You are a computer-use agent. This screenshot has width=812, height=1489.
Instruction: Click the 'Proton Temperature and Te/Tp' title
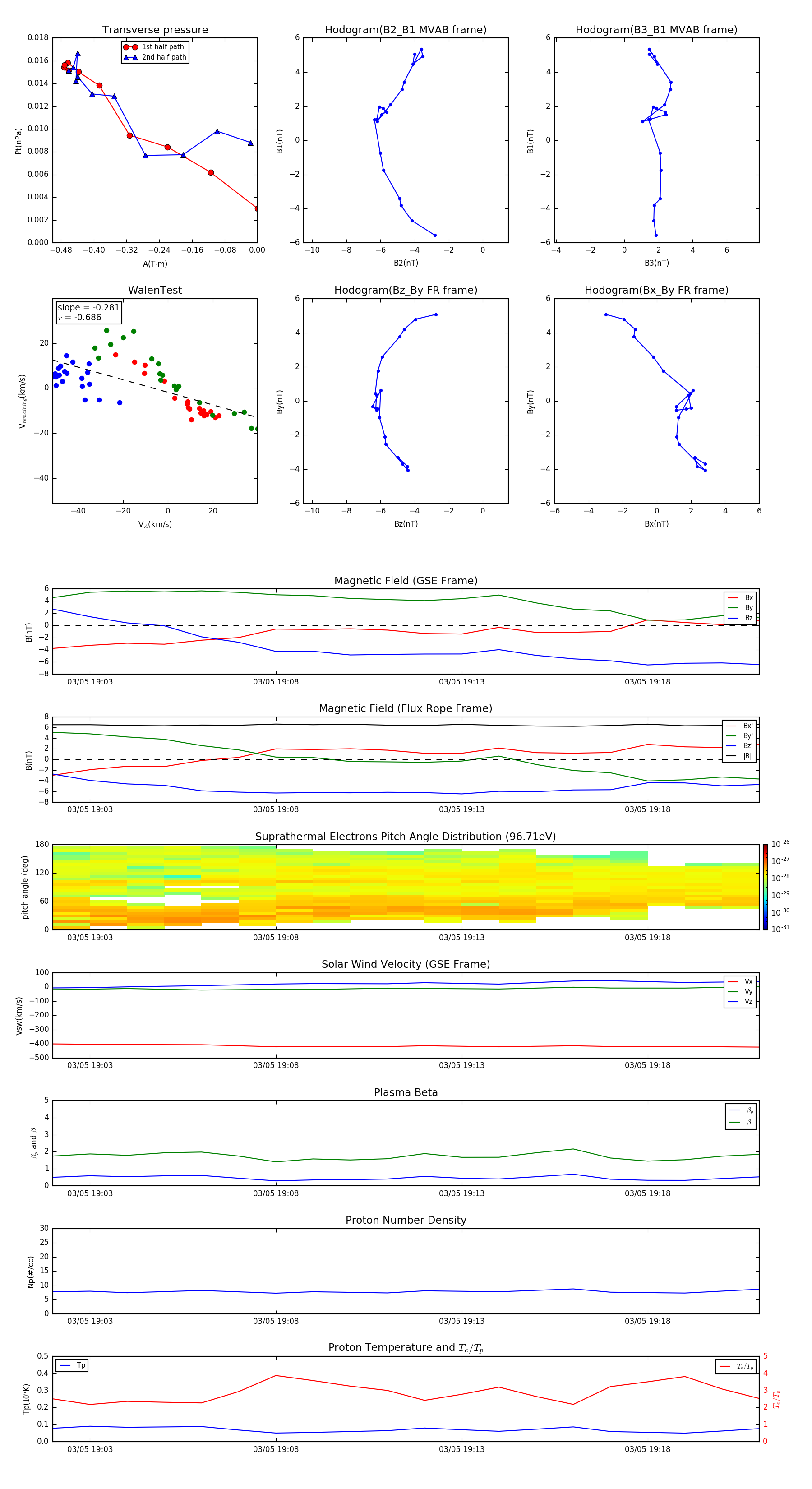(406, 1348)
